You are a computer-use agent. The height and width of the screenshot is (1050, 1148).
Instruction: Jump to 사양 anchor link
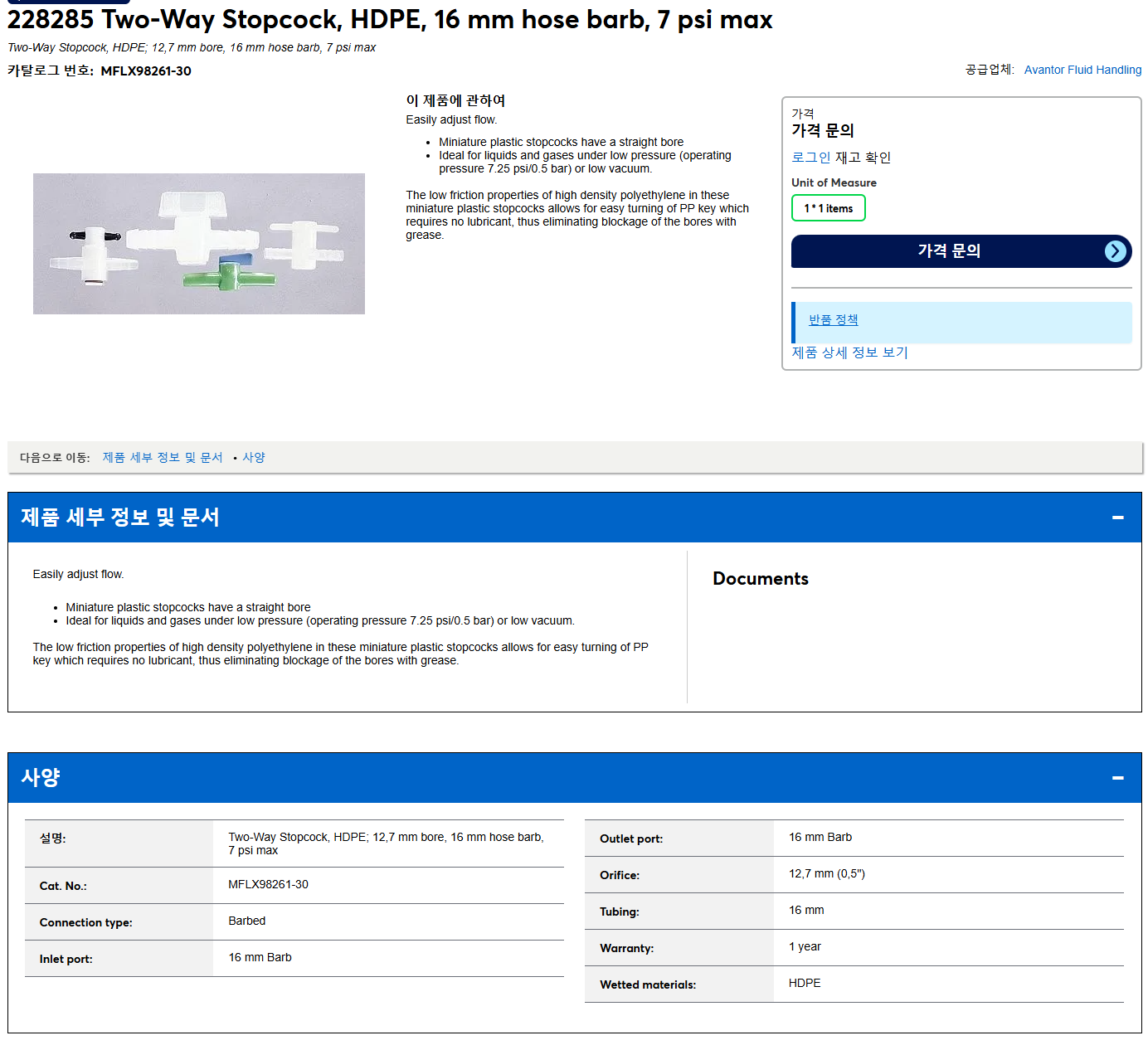pos(254,458)
